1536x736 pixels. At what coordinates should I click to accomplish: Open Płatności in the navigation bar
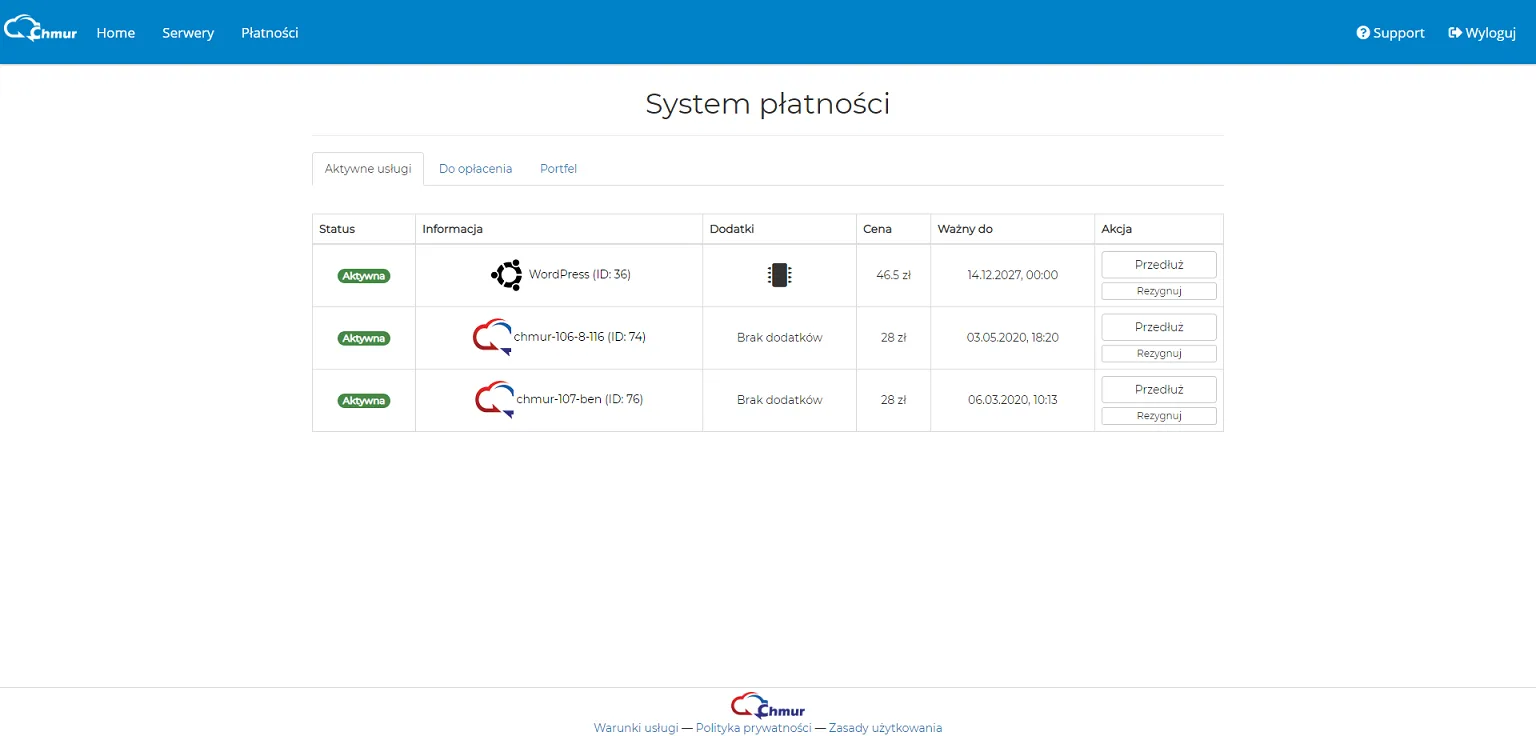(x=270, y=33)
